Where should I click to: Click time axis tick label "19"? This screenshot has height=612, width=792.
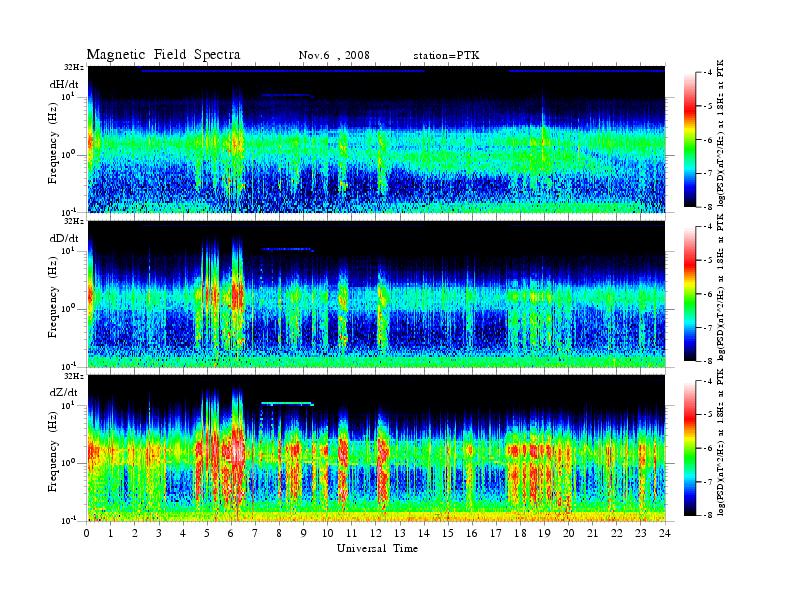click(x=544, y=533)
